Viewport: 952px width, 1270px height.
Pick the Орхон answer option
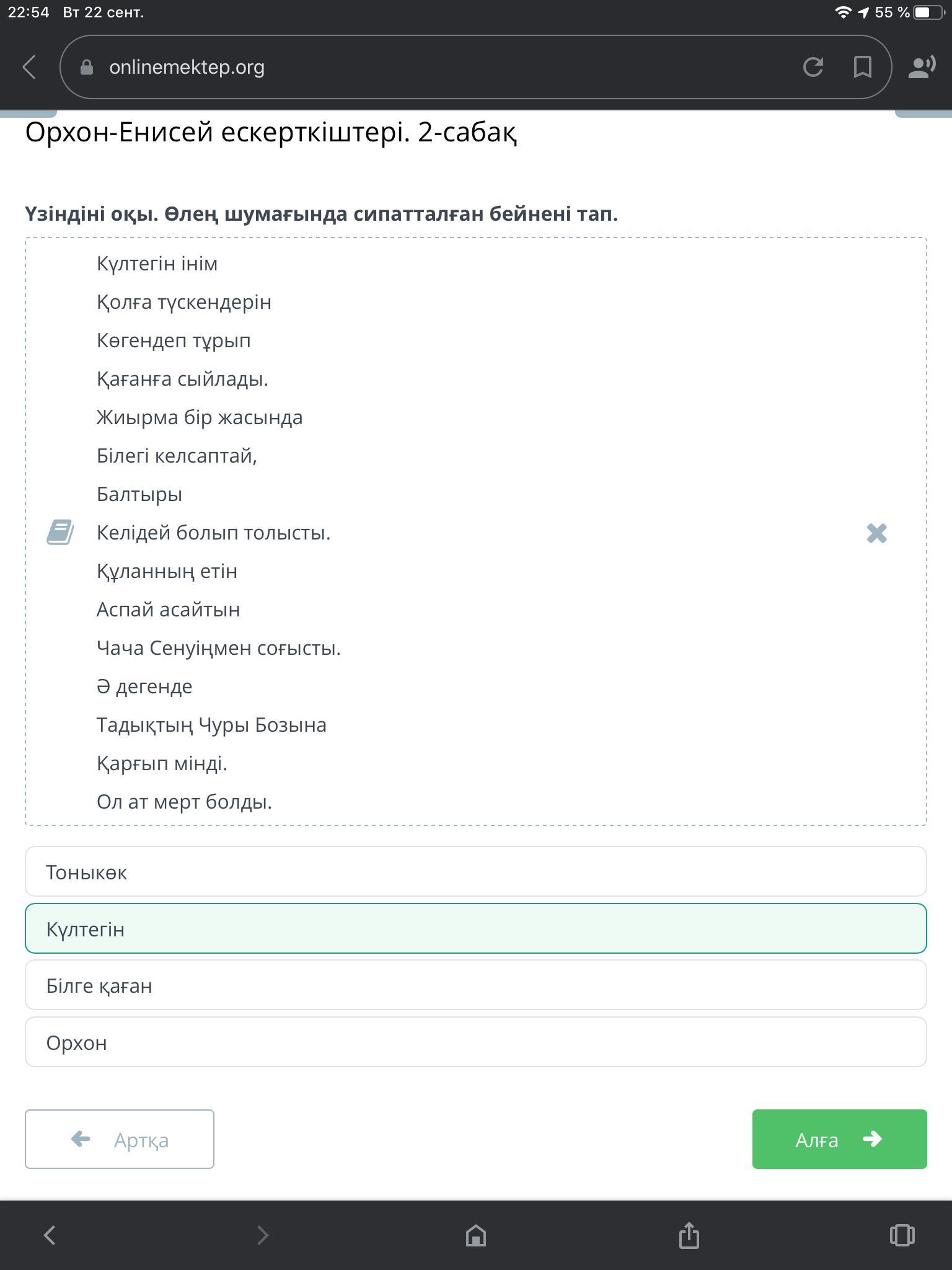coord(475,1042)
